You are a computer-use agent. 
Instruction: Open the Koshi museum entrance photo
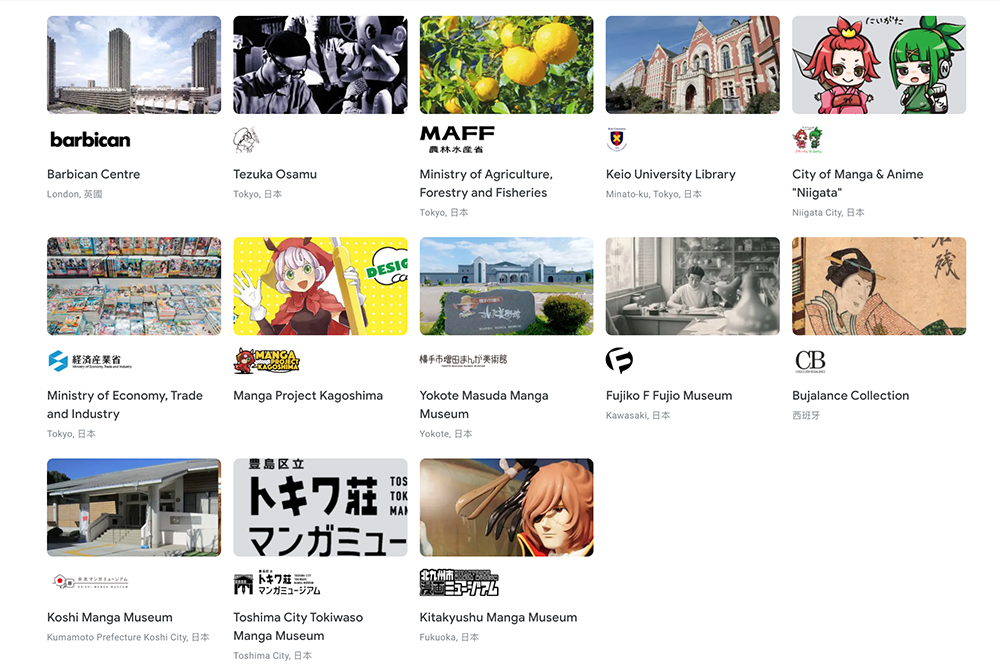point(134,508)
